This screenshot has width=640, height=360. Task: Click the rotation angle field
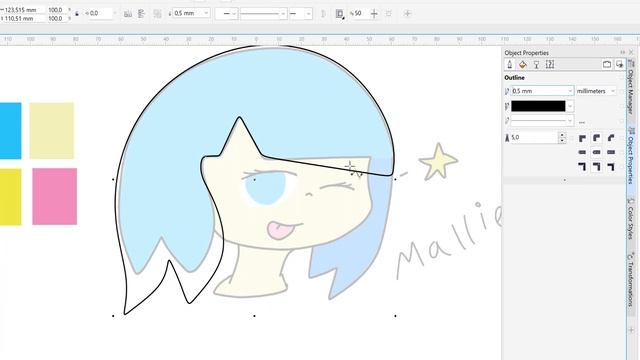click(x=100, y=13)
